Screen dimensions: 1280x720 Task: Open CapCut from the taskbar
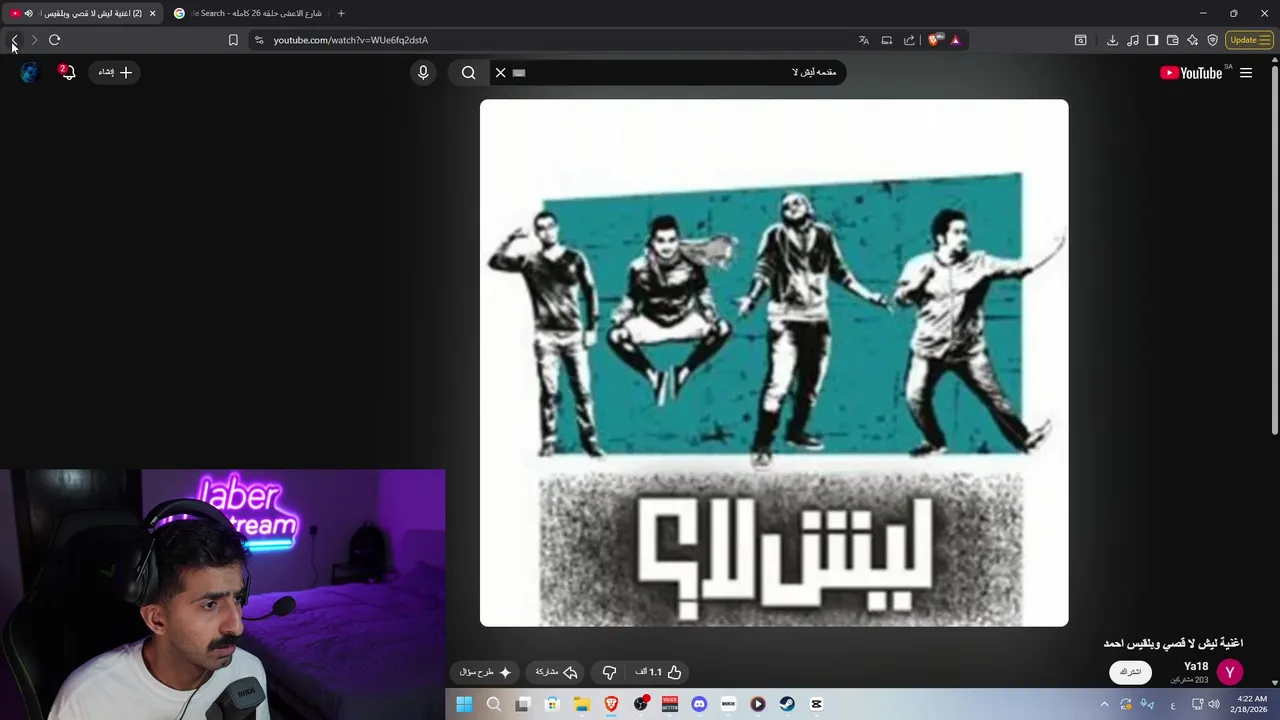pos(816,704)
